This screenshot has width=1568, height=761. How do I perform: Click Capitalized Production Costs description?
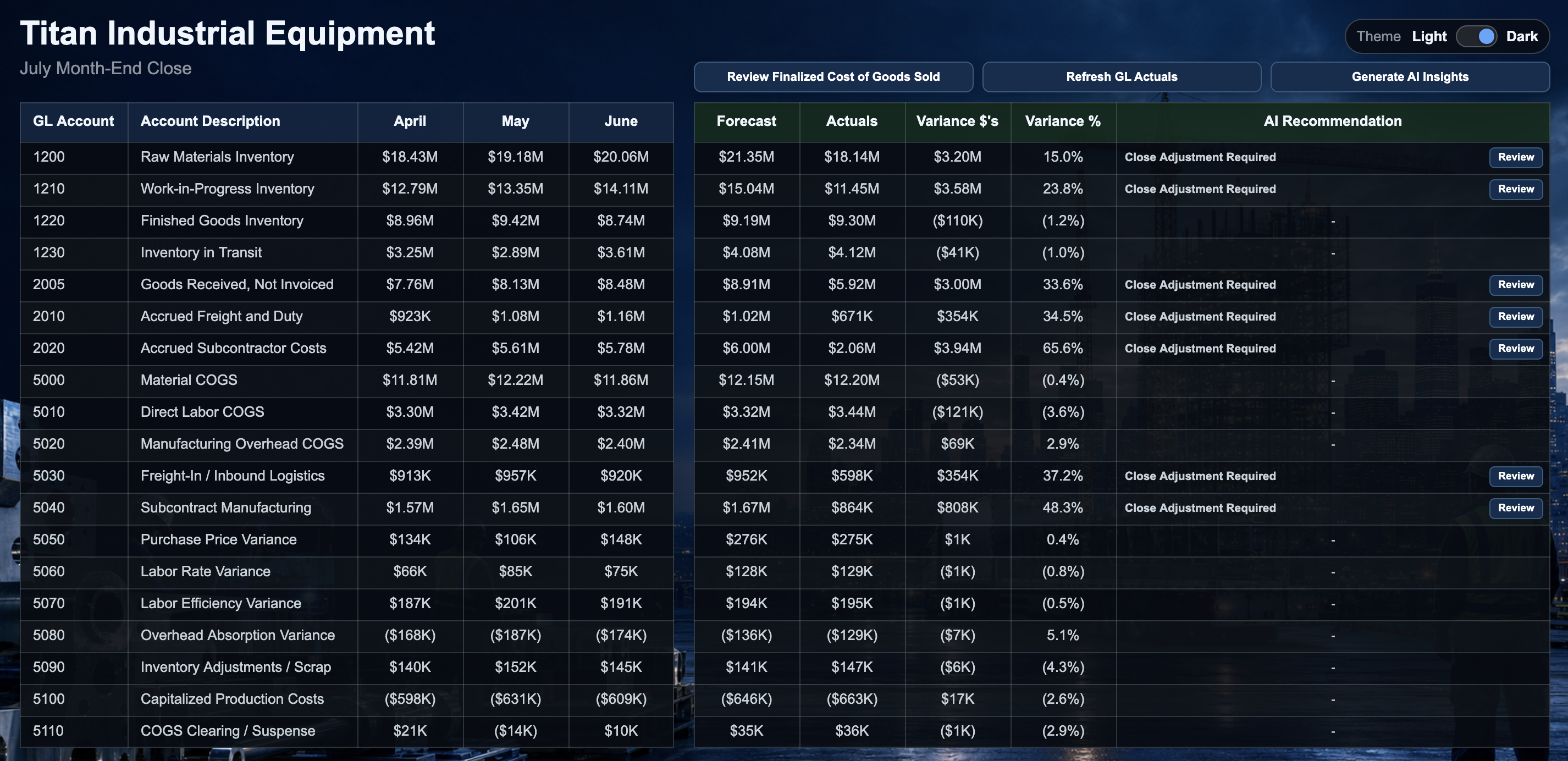tap(232, 699)
